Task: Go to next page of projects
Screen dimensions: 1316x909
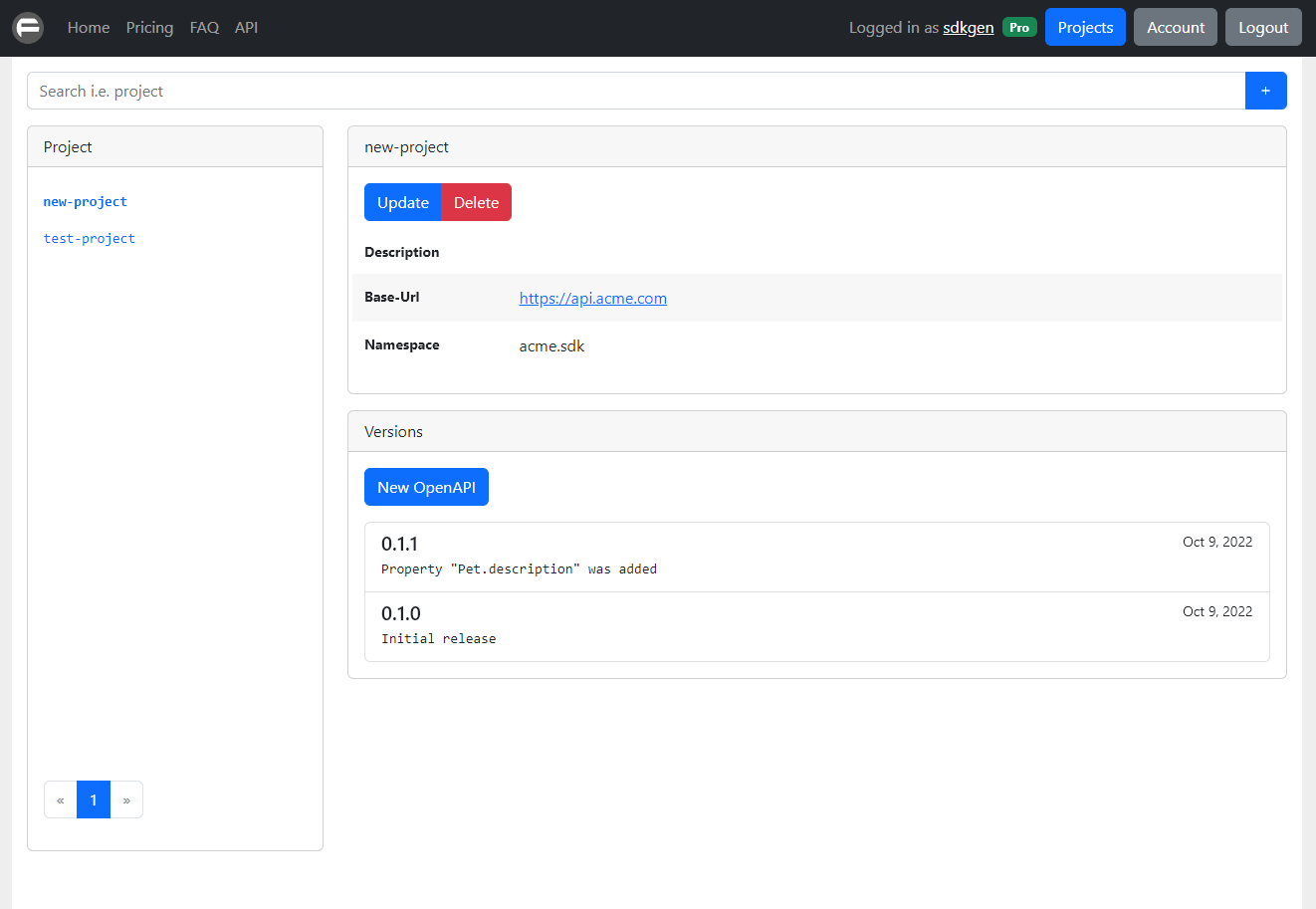Action: [126, 799]
